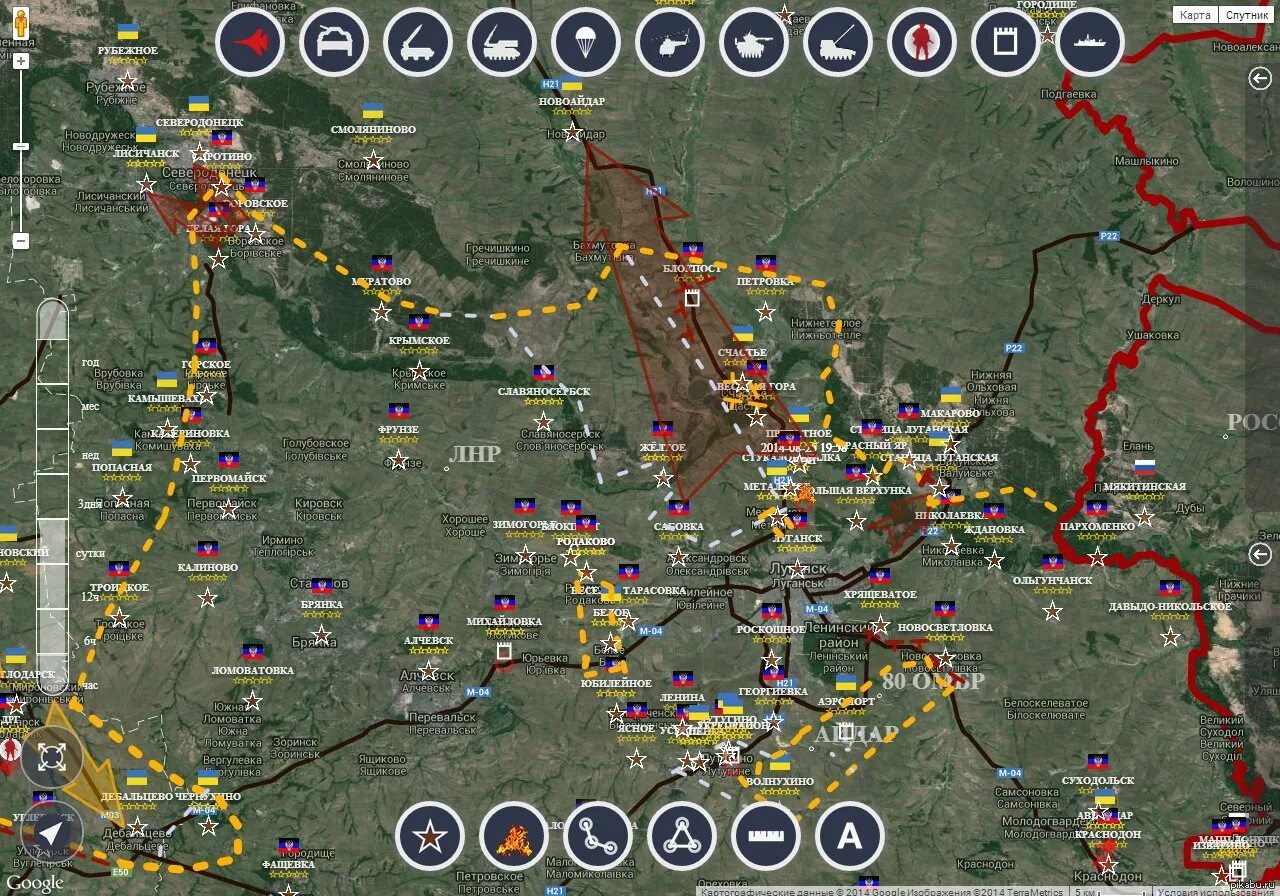Click the СЧАСТЬЕ town label

(742, 353)
